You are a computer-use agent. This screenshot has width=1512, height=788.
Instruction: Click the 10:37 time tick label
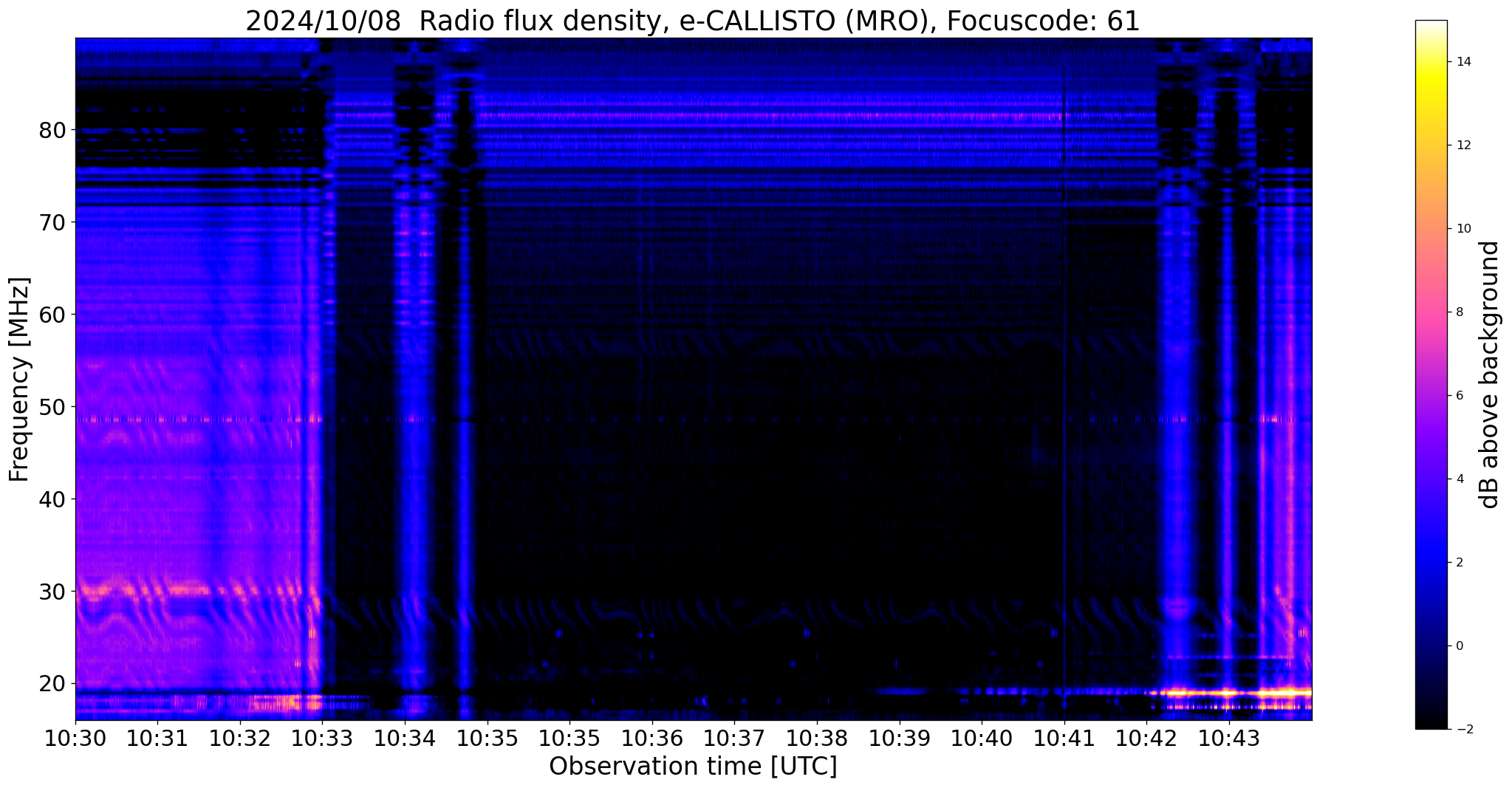pyautogui.click(x=734, y=738)
